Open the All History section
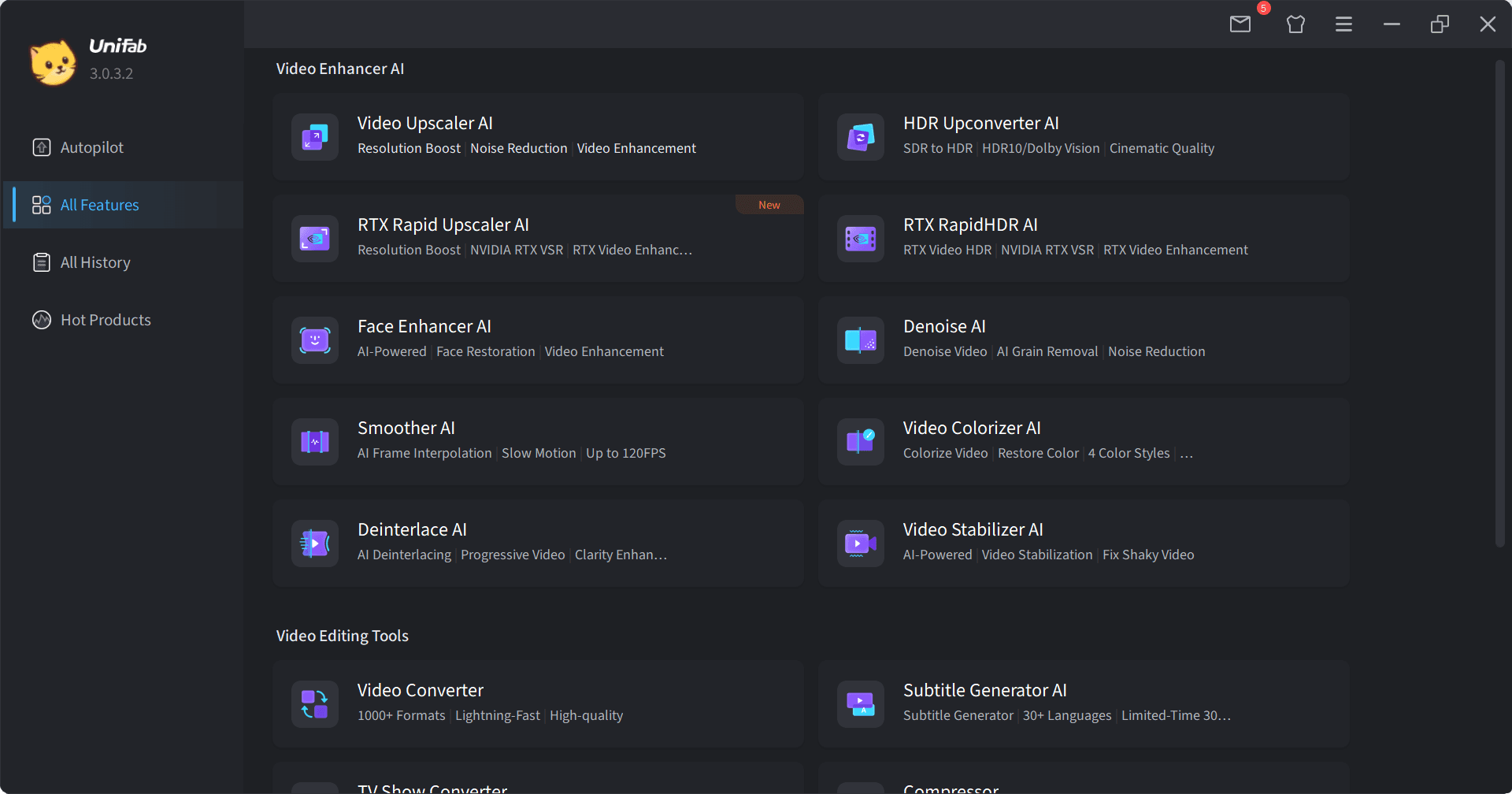 pos(95,262)
